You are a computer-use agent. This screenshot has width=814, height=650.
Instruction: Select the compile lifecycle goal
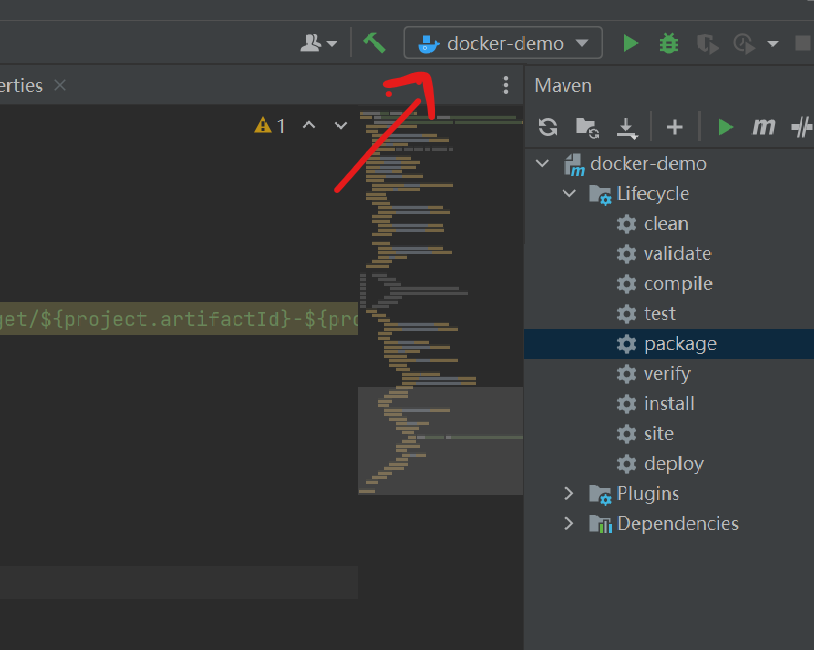(678, 284)
